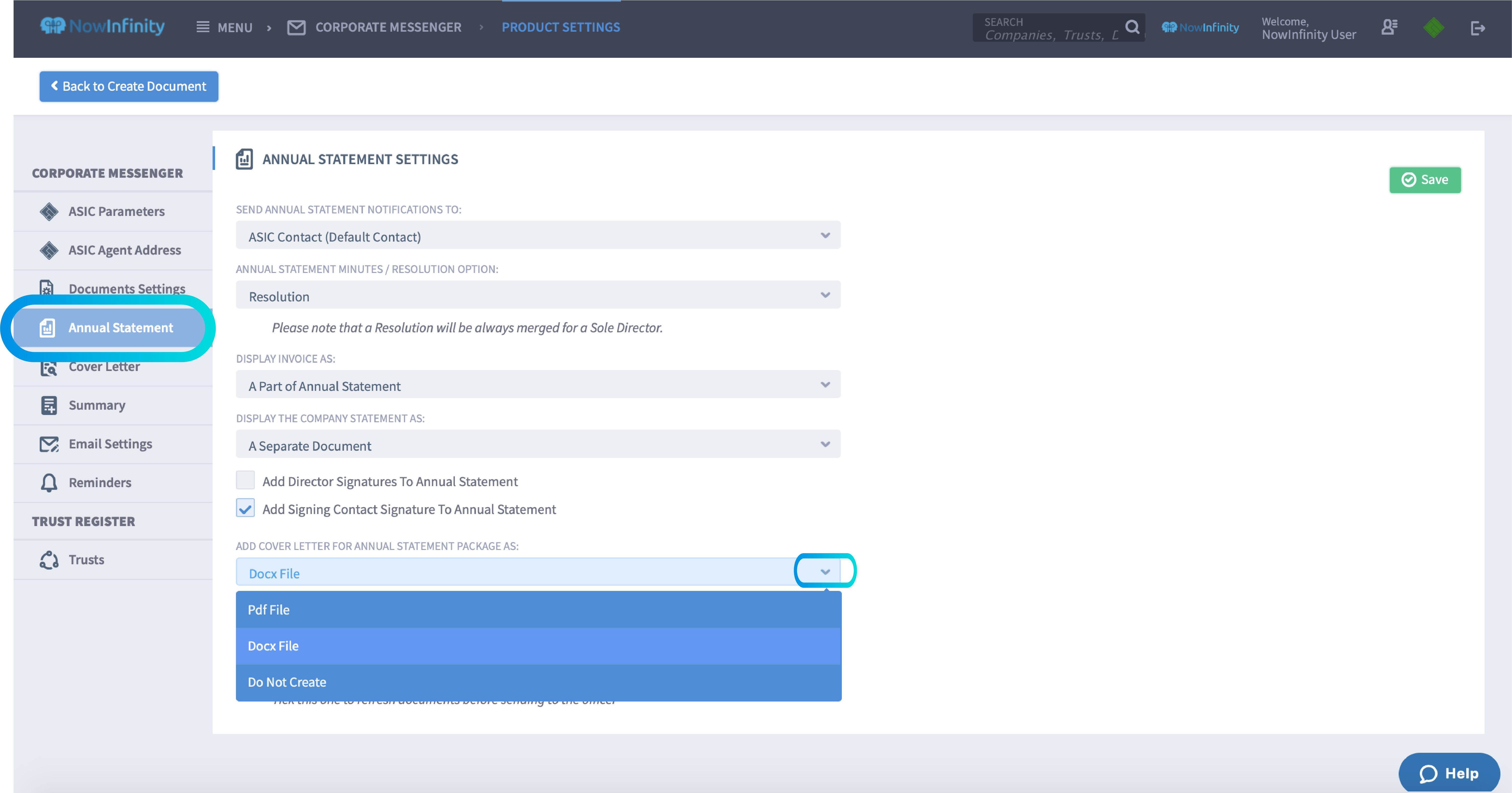Open ASIC Agent Address settings
The image size is (1512, 793).
pyautogui.click(x=113, y=250)
